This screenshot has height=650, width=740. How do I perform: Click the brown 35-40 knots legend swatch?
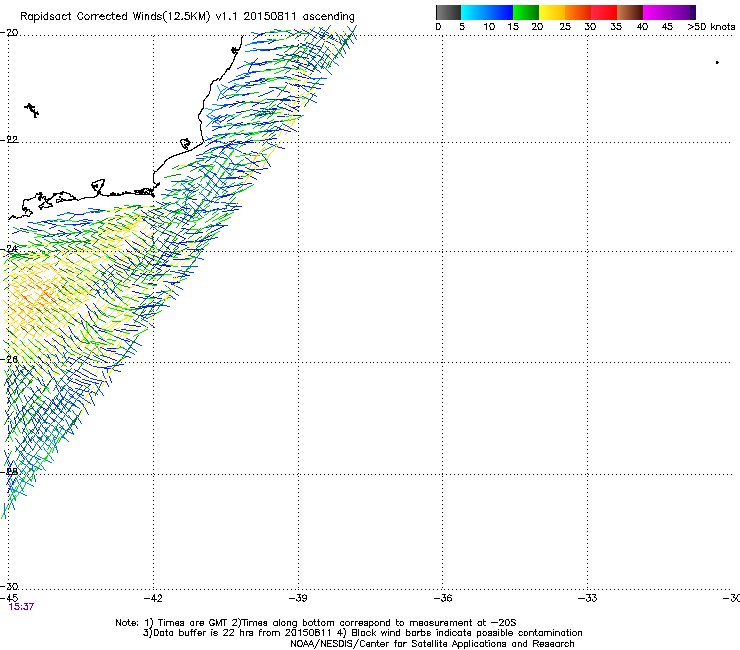pyautogui.click(x=630, y=12)
